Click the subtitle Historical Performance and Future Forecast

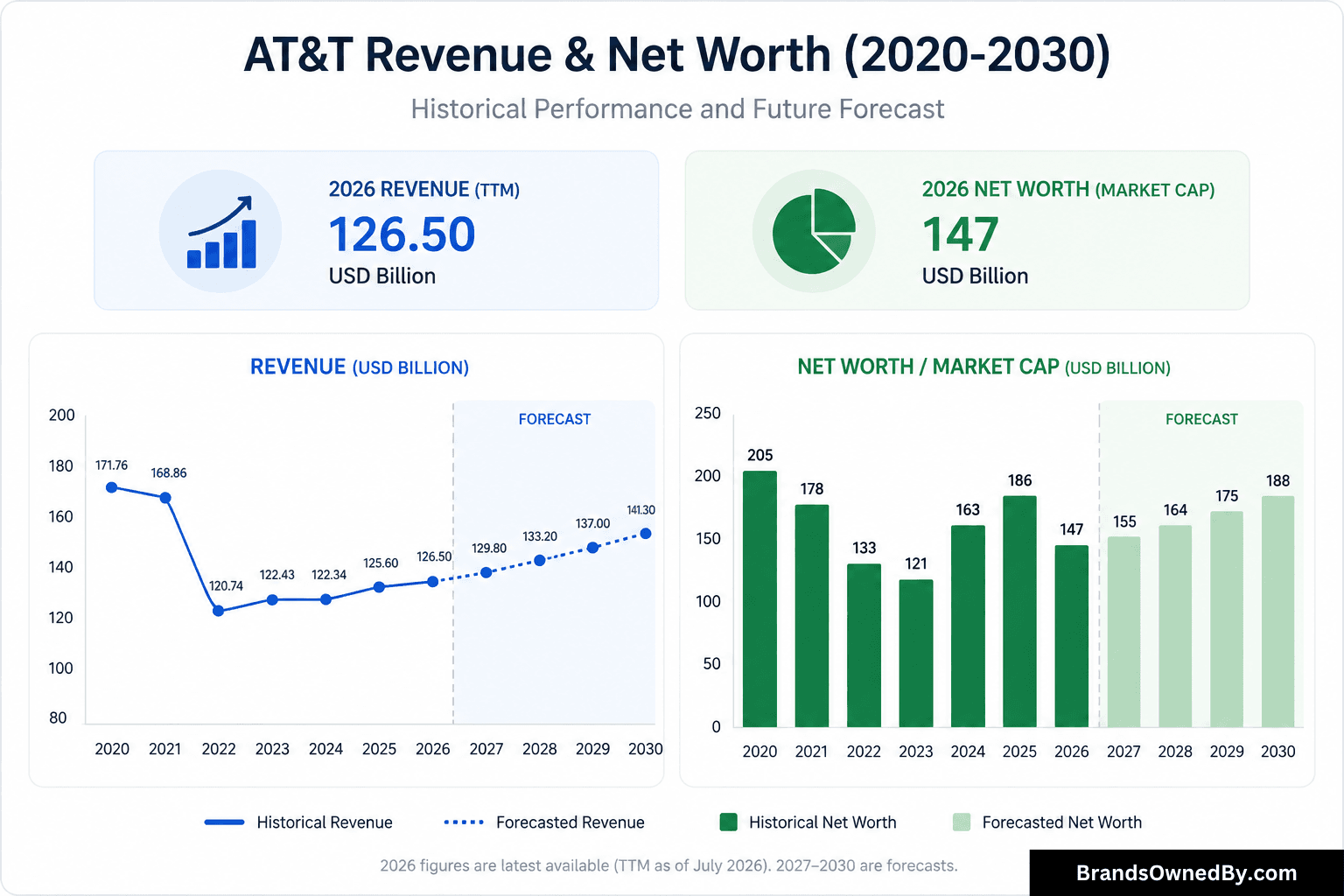point(677,108)
